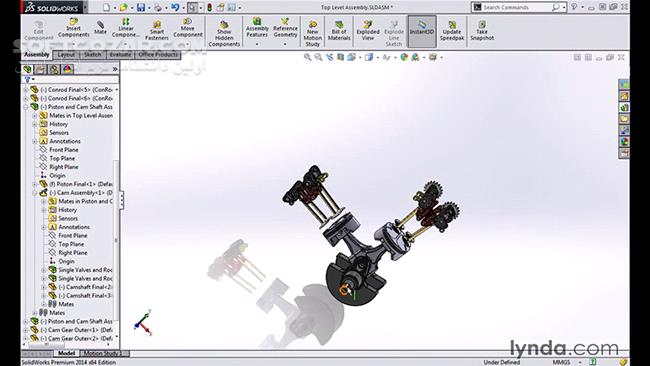Click Zoom to Area icon
The image size is (650, 366).
(318, 57)
